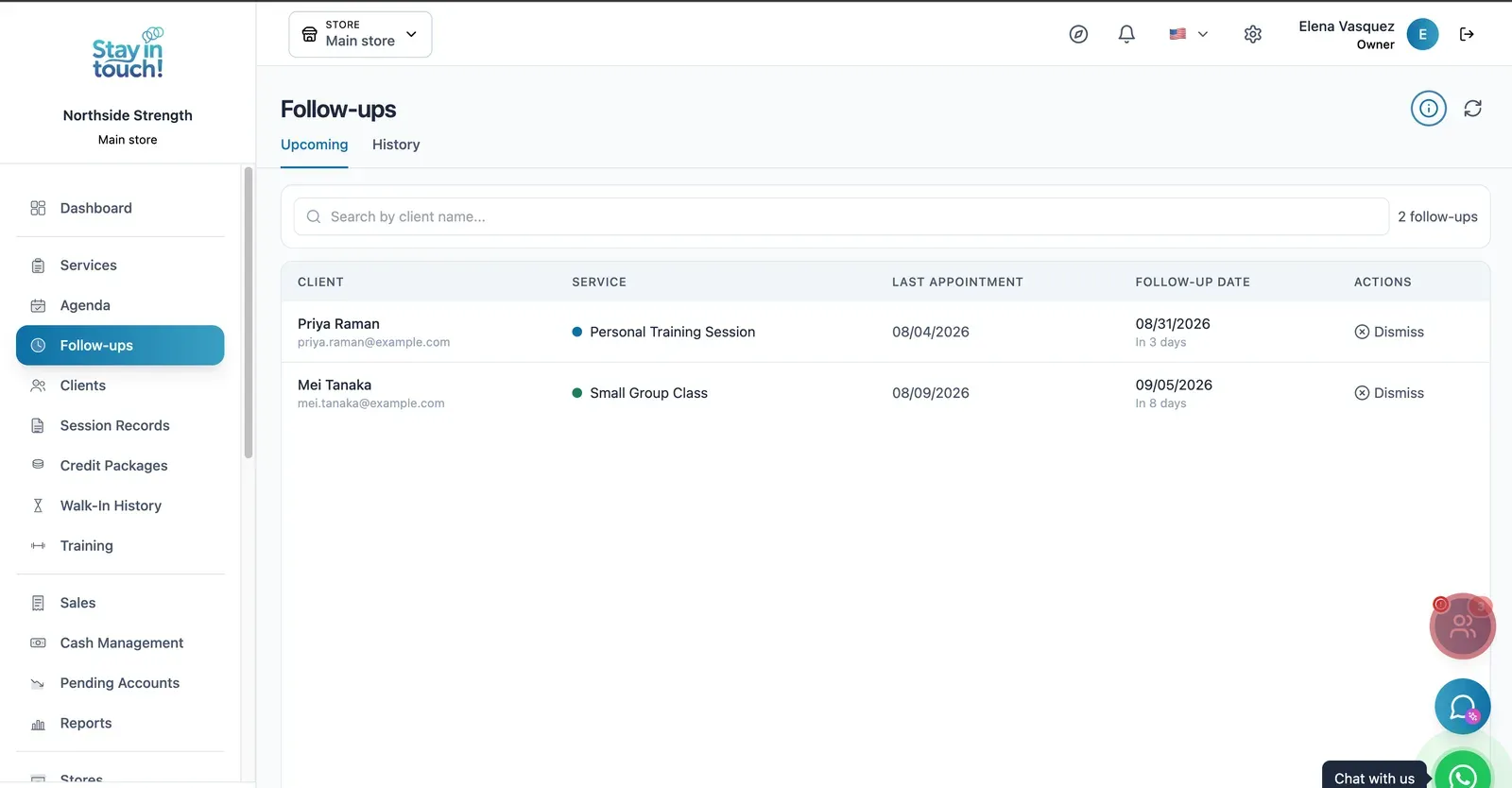This screenshot has height=788, width=1512.
Task: Open the info circle icon
Action: pyautogui.click(x=1429, y=109)
